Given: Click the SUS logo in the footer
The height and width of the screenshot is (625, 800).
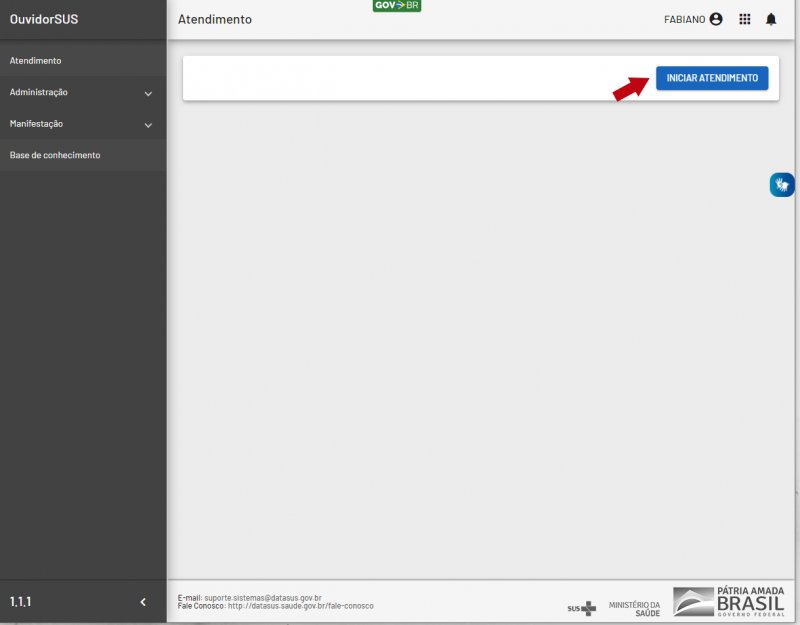Looking at the screenshot, I should tap(581, 607).
